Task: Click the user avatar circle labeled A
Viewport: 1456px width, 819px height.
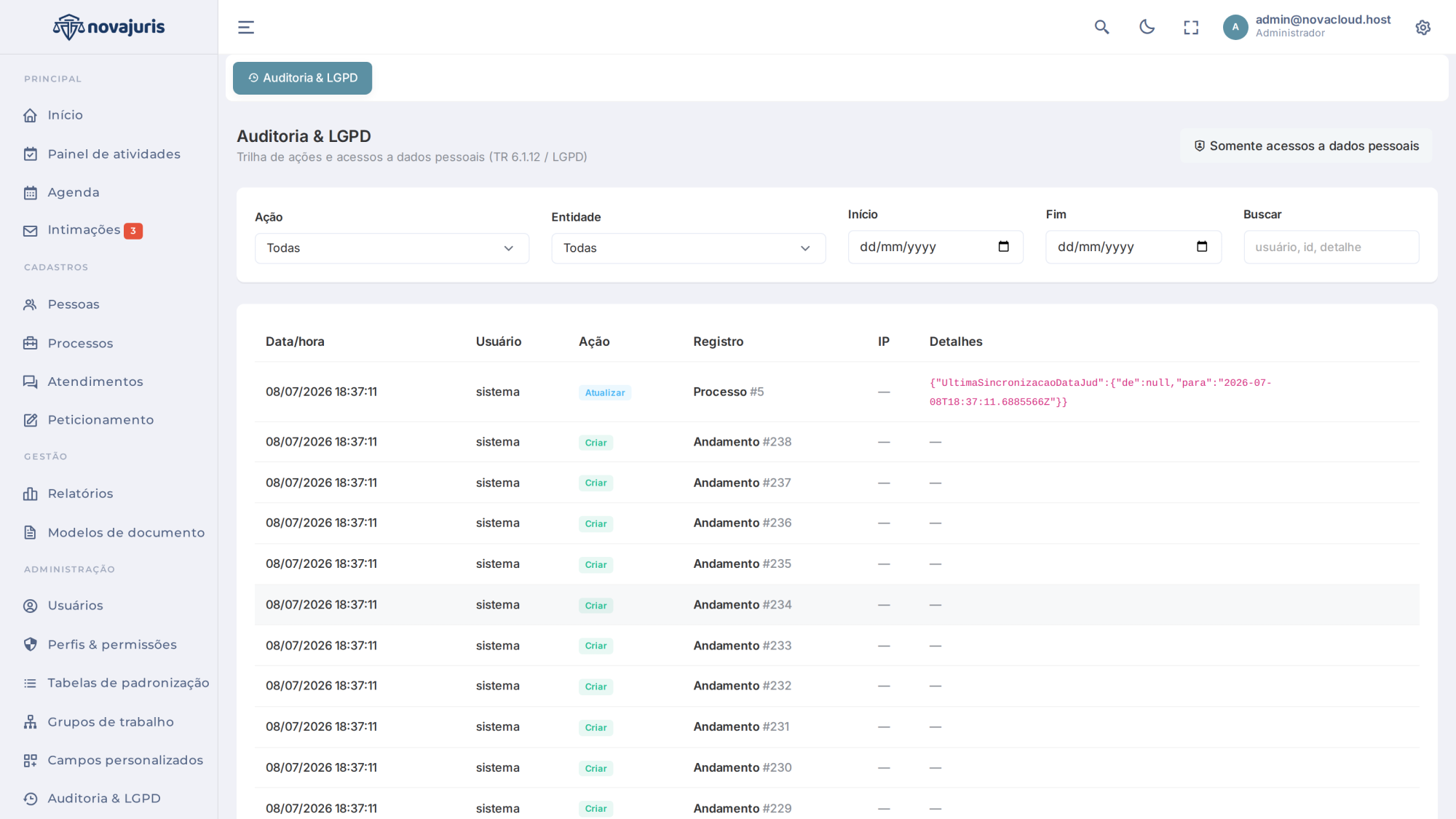Action: point(1235,27)
